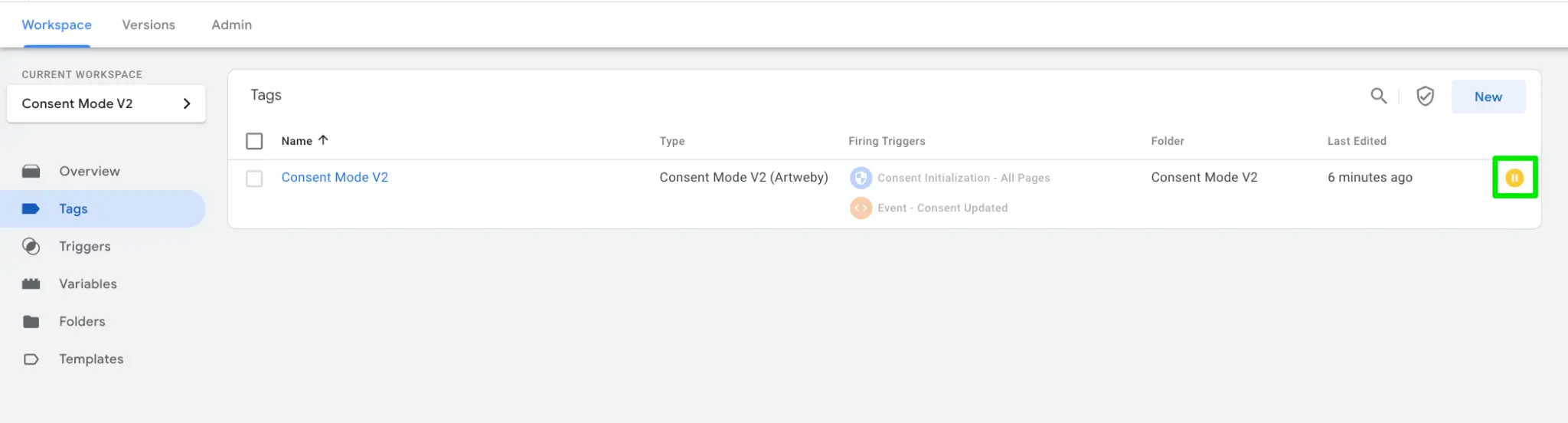
Task: Click the orange Consent Updated event icon
Action: [861, 208]
